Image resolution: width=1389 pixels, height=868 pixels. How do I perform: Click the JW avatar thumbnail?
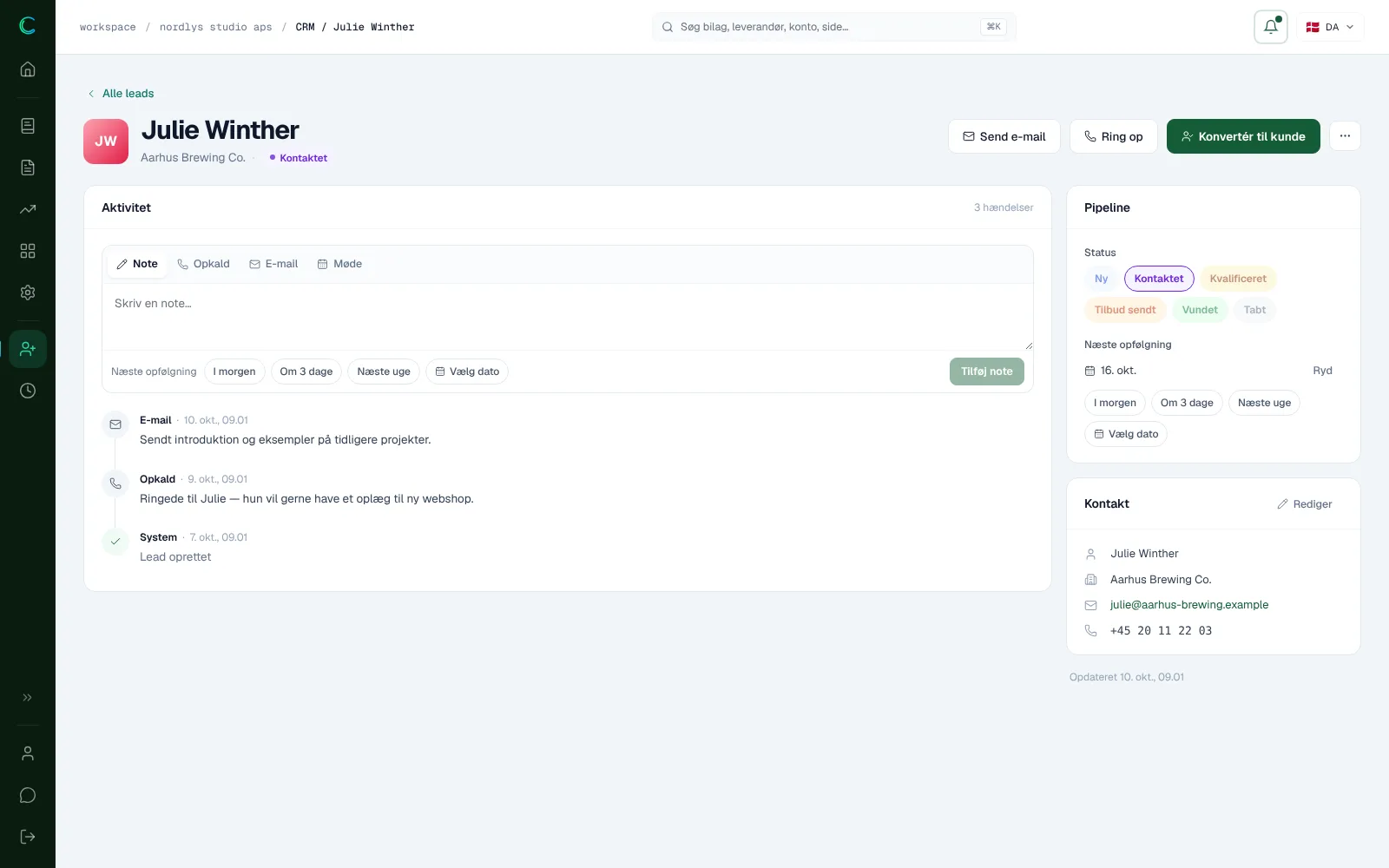point(106,141)
